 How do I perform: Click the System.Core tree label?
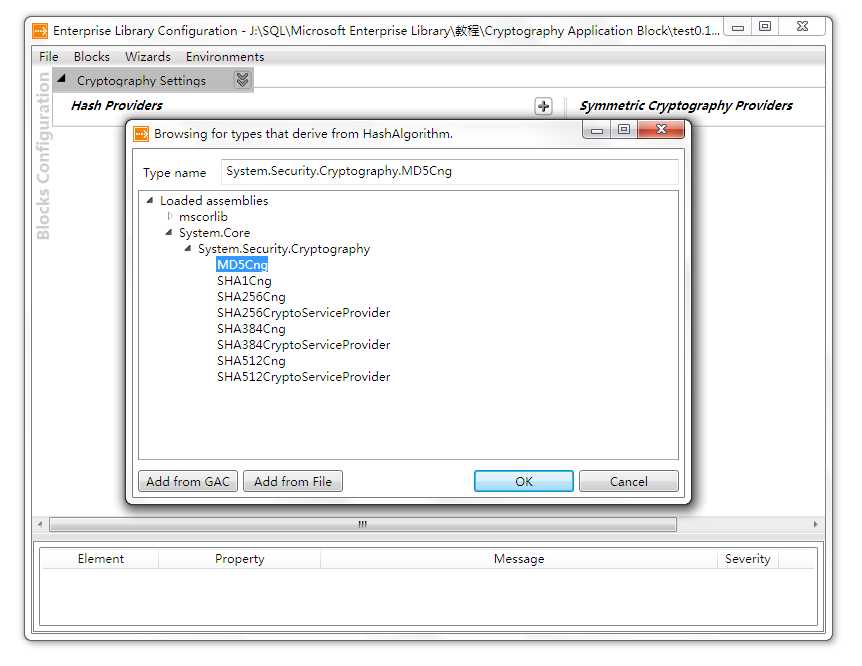click(x=214, y=233)
